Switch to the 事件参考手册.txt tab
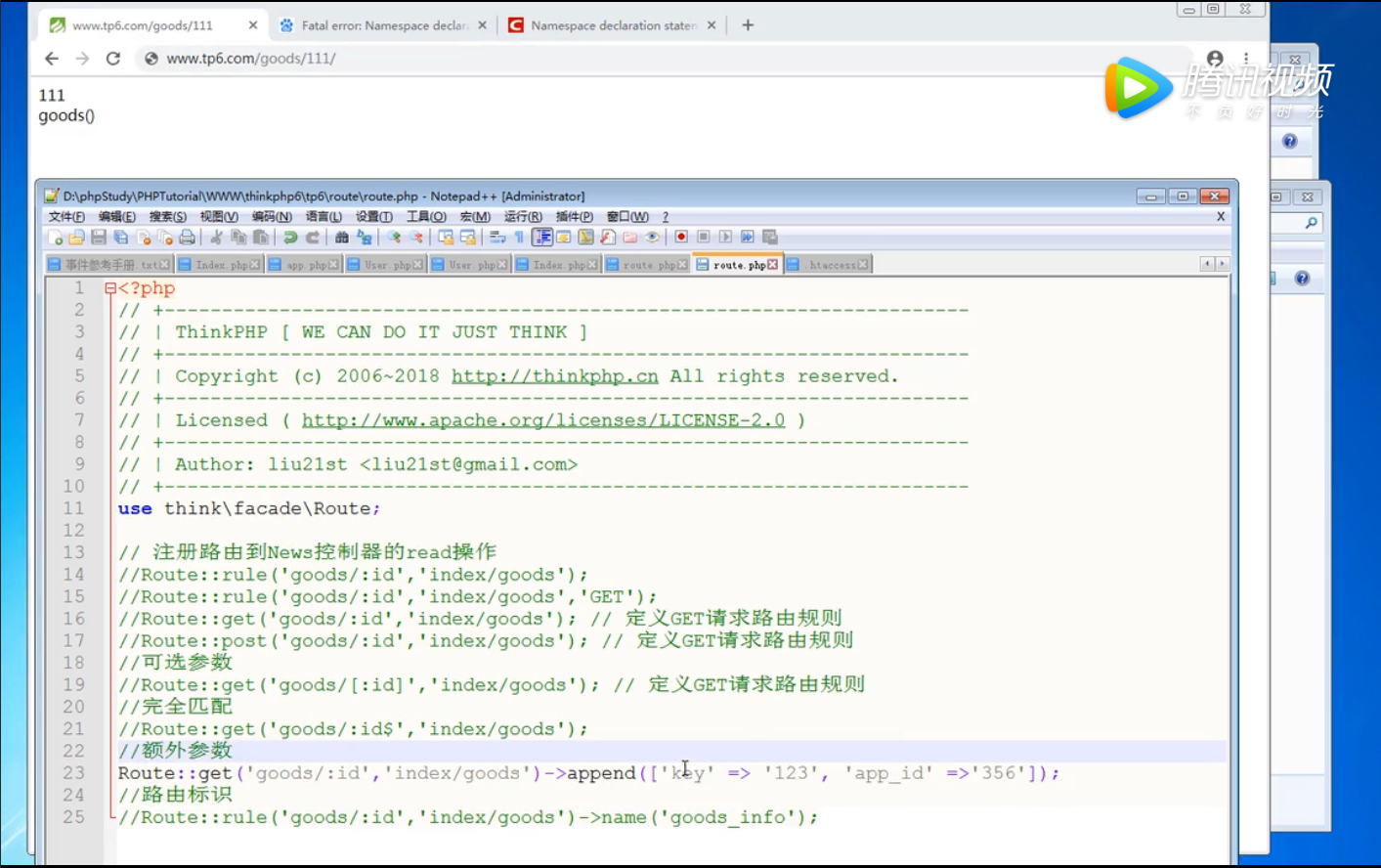Viewport: 1381px width, 868px height. (109, 265)
